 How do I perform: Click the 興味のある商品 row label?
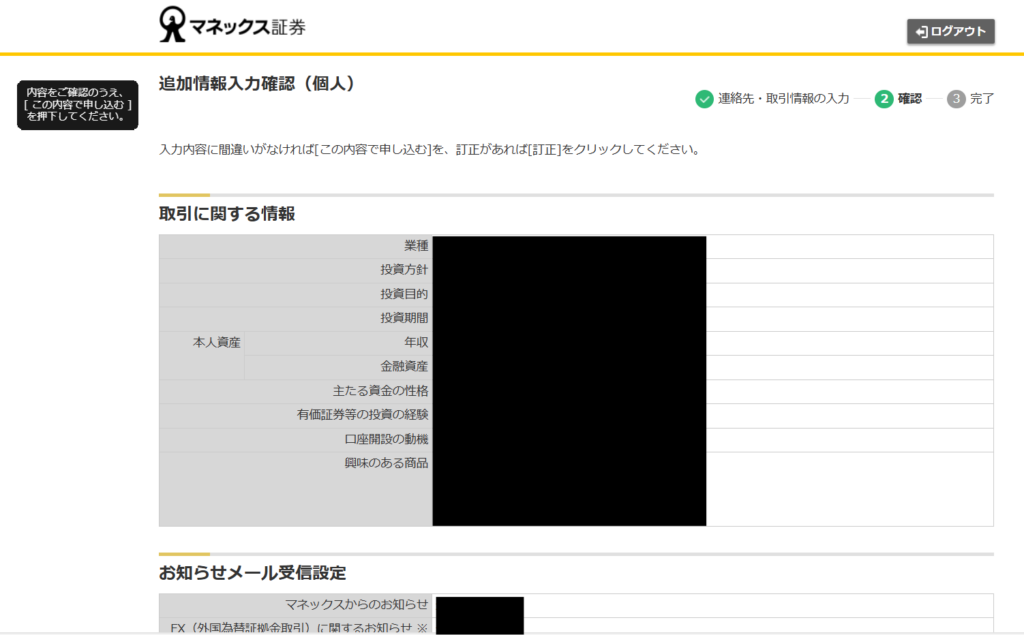pos(386,463)
